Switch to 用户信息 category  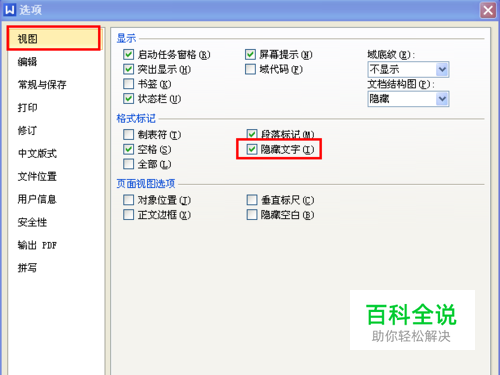pyautogui.click(x=37, y=199)
